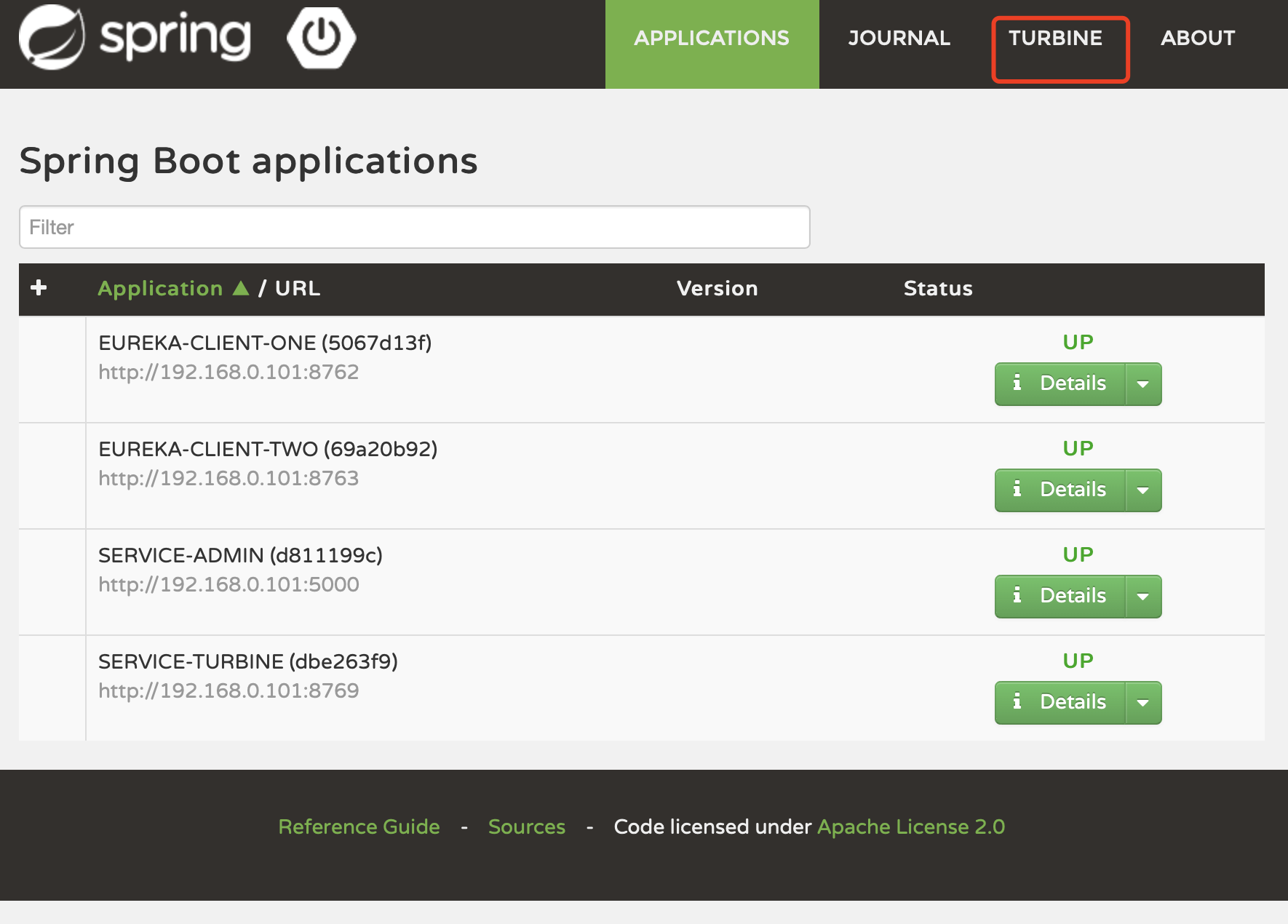Click the Spring Boot power hexagon icon
Image resolution: width=1288 pixels, height=924 pixels.
[x=321, y=38]
